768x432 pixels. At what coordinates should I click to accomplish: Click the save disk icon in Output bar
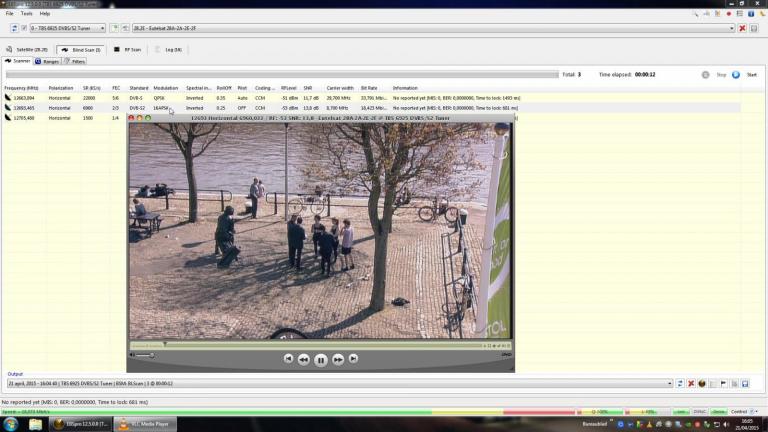(745, 383)
